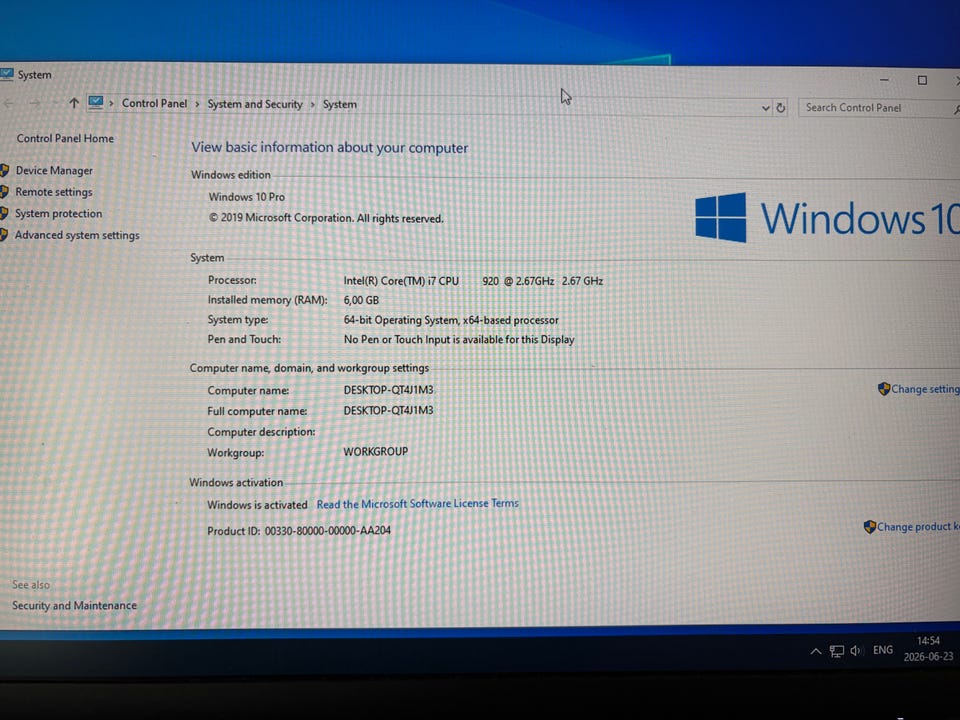
Task: Click ENG language indicator in taskbar
Action: point(882,650)
